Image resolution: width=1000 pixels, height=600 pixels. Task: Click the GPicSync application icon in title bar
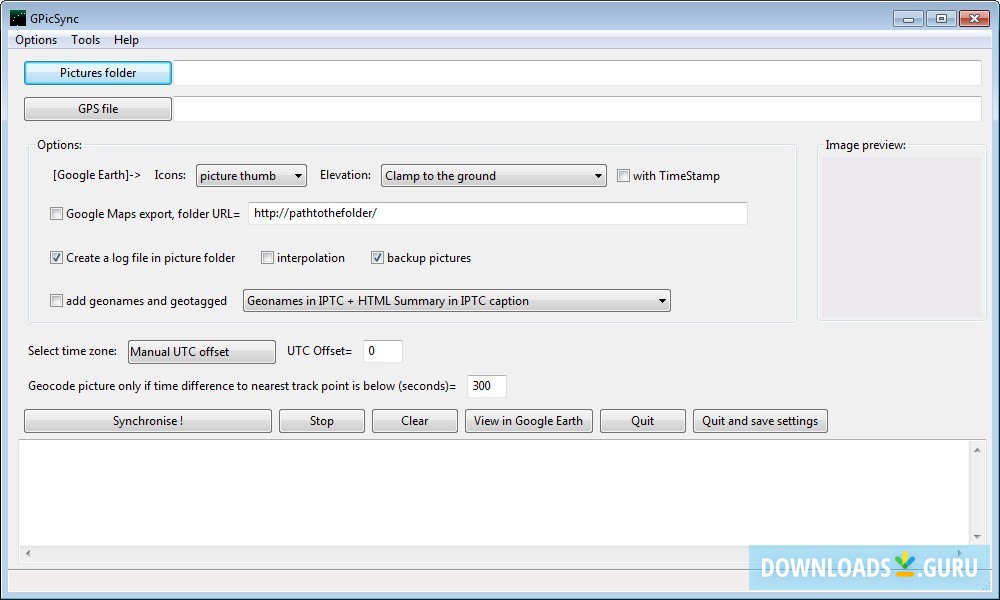[18, 18]
